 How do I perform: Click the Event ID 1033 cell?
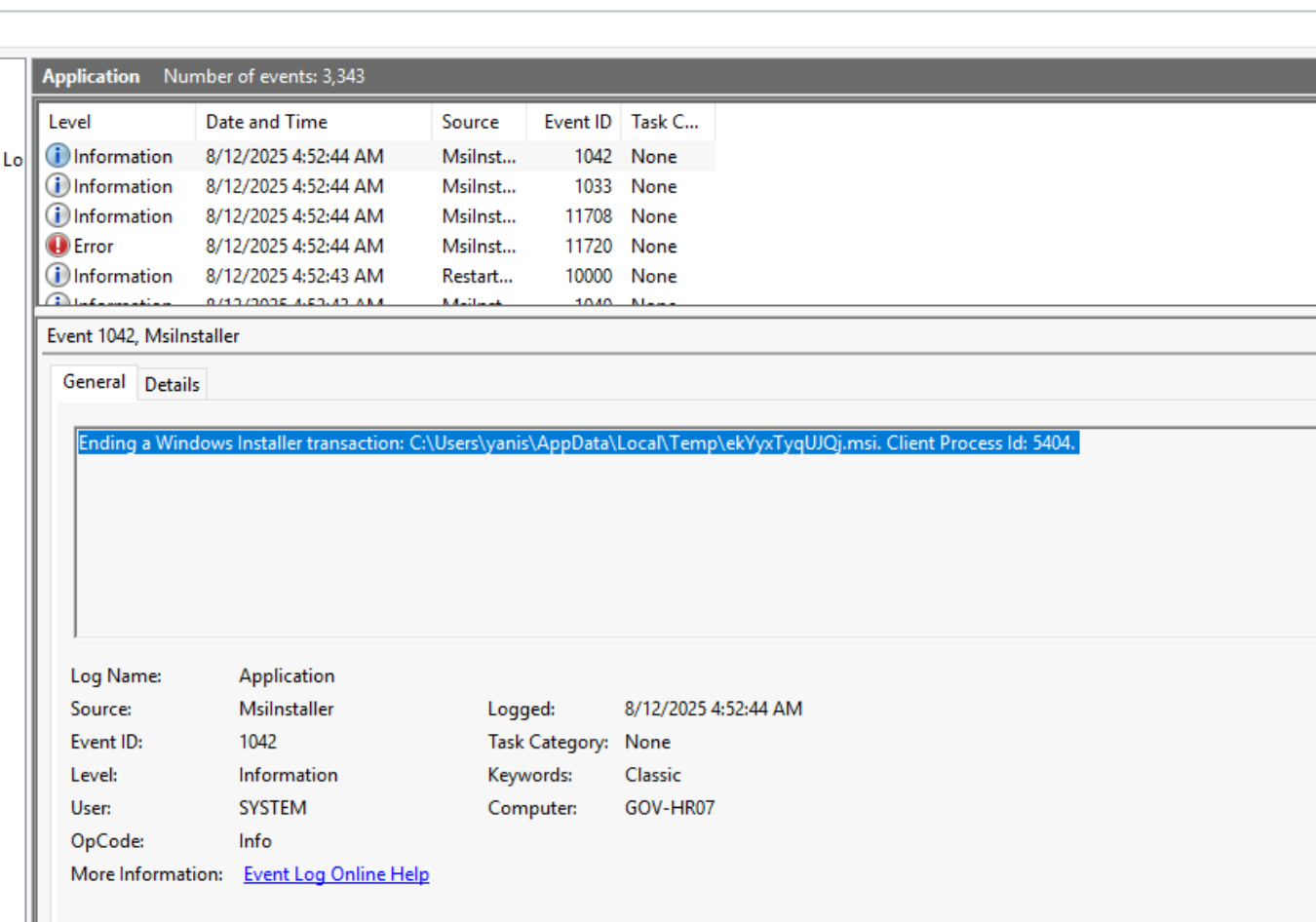593,186
